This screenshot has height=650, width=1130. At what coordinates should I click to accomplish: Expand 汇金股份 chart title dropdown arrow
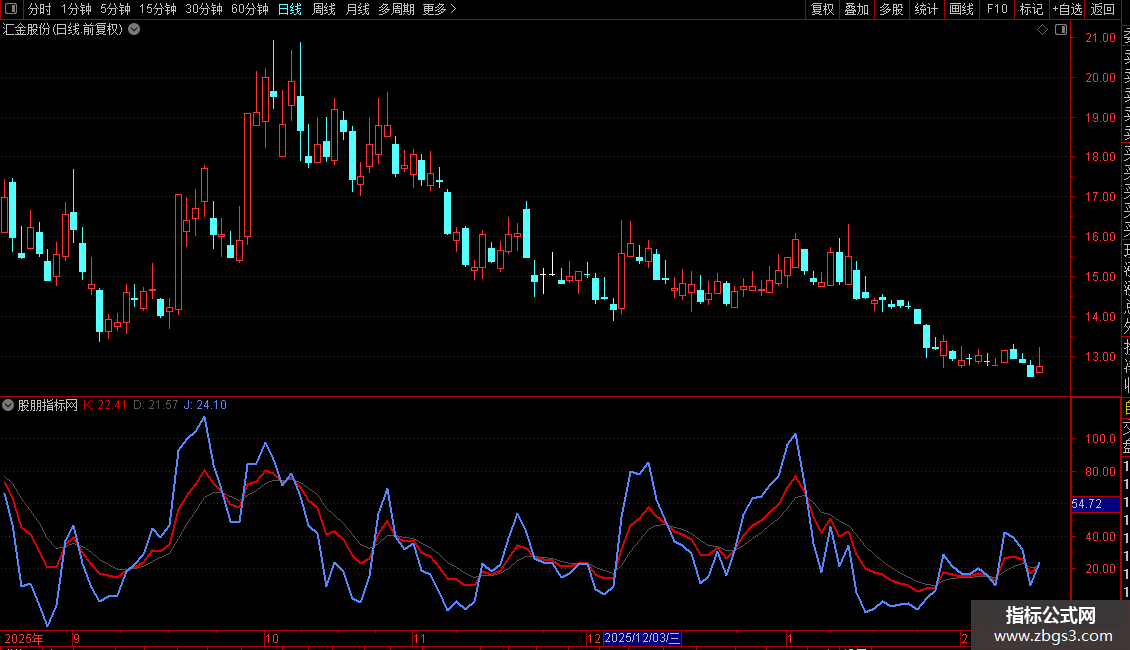tap(134, 30)
